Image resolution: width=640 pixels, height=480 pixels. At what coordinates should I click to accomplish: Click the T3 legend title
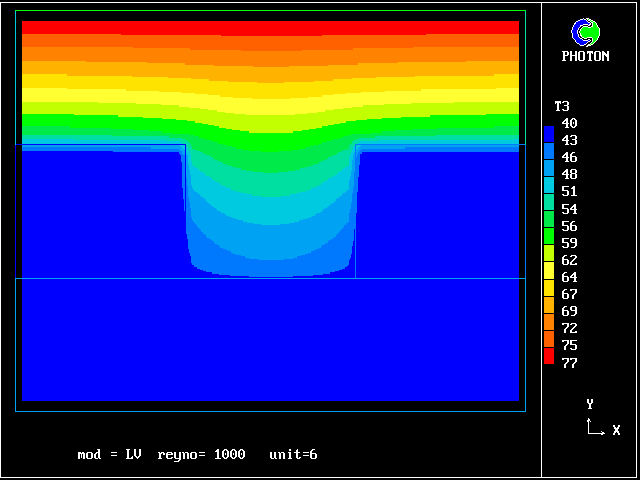click(x=562, y=106)
